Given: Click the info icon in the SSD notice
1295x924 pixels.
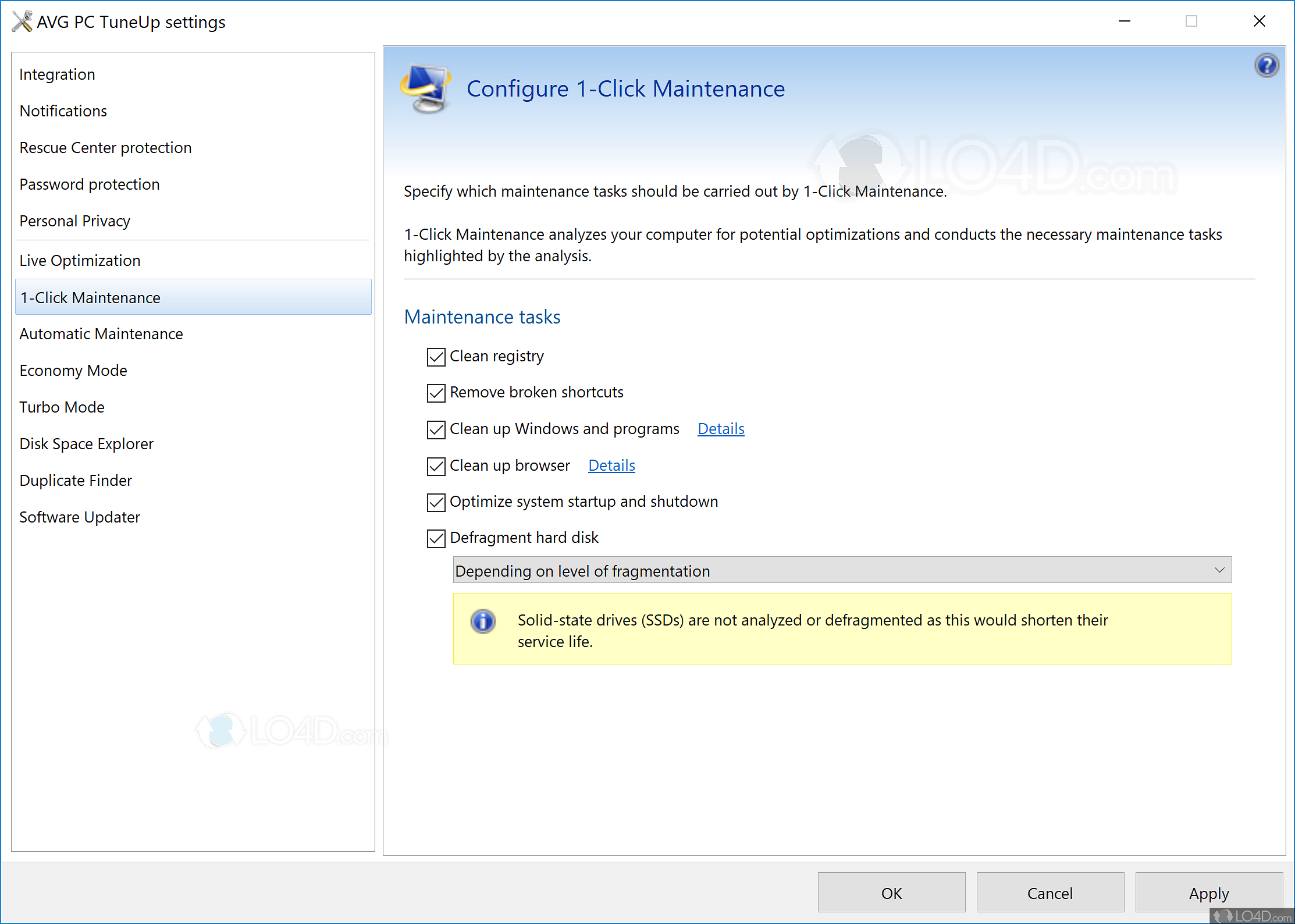Looking at the screenshot, I should click(x=483, y=621).
